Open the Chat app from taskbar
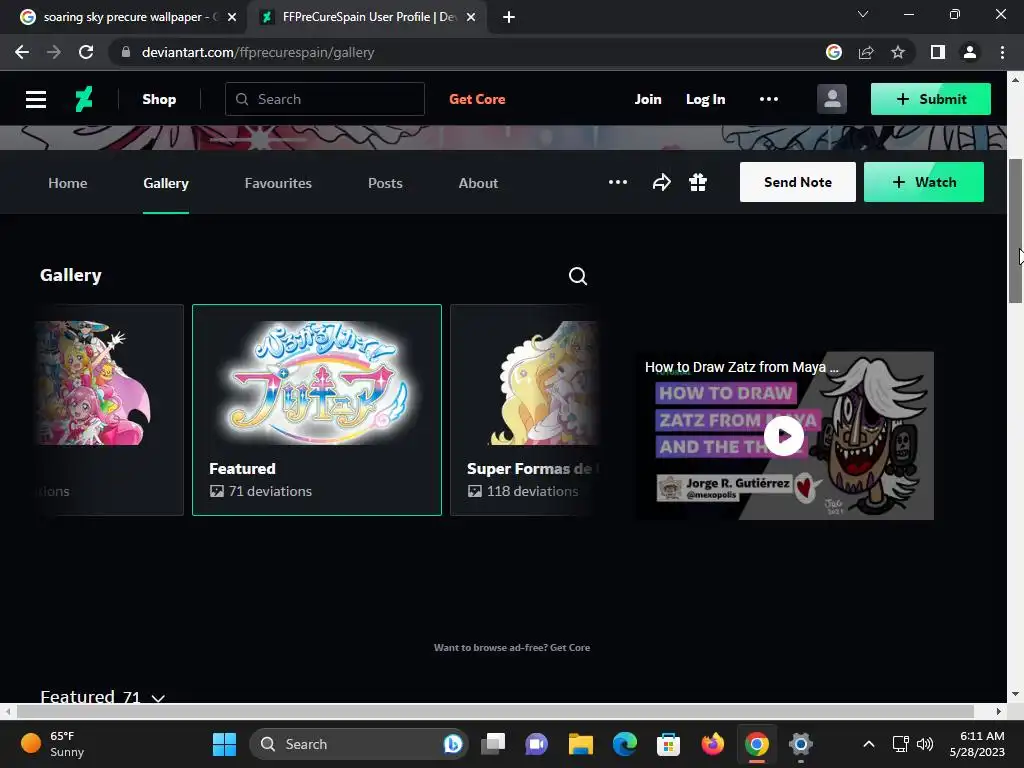This screenshot has width=1024, height=768. [536, 744]
